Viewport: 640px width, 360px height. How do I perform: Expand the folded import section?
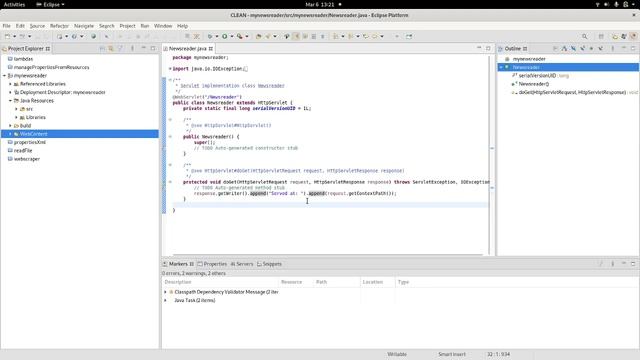[x=170, y=69]
